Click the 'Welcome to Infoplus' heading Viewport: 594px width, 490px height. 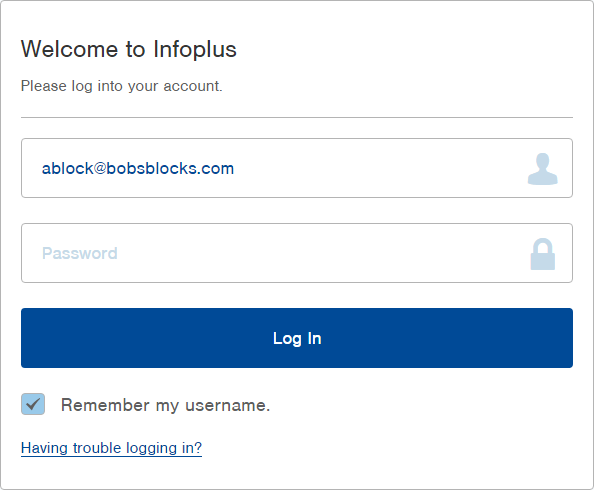click(129, 50)
